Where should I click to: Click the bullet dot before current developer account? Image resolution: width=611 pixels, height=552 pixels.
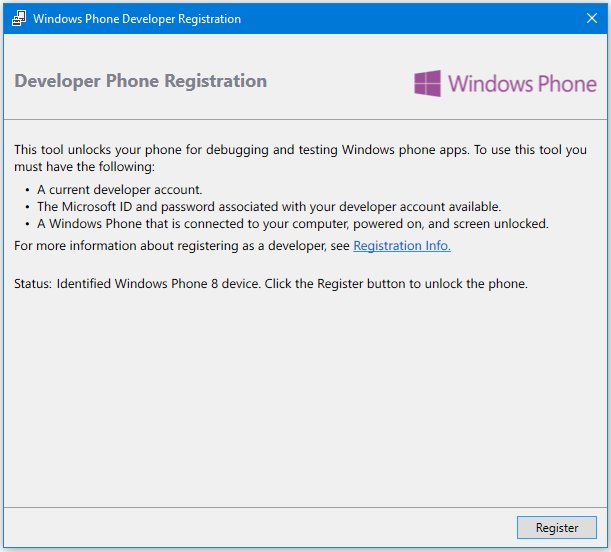(27, 190)
